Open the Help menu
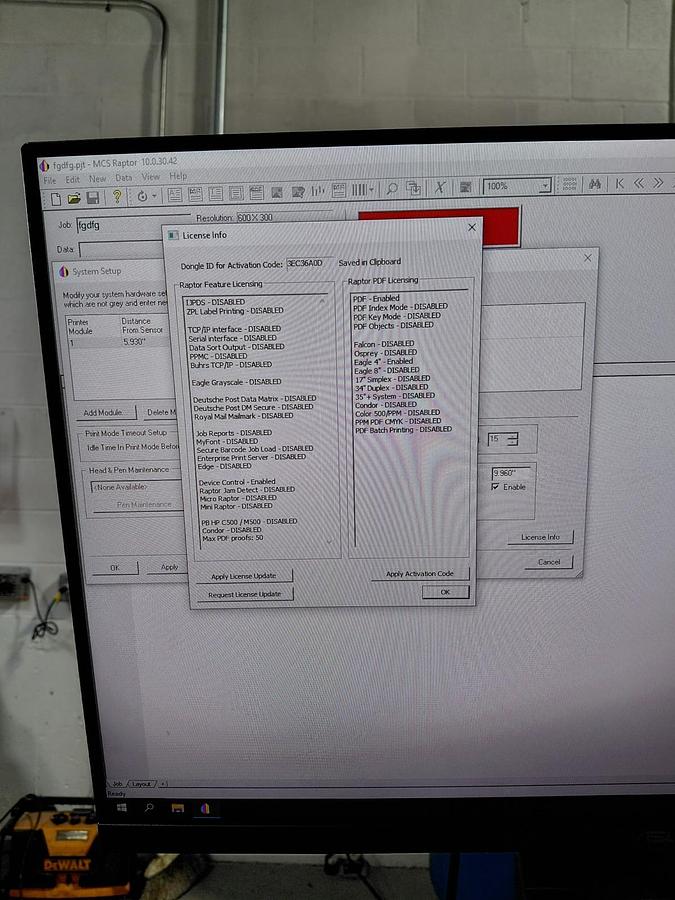The height and width of the screenshot is (900, 675). point(178,176)
